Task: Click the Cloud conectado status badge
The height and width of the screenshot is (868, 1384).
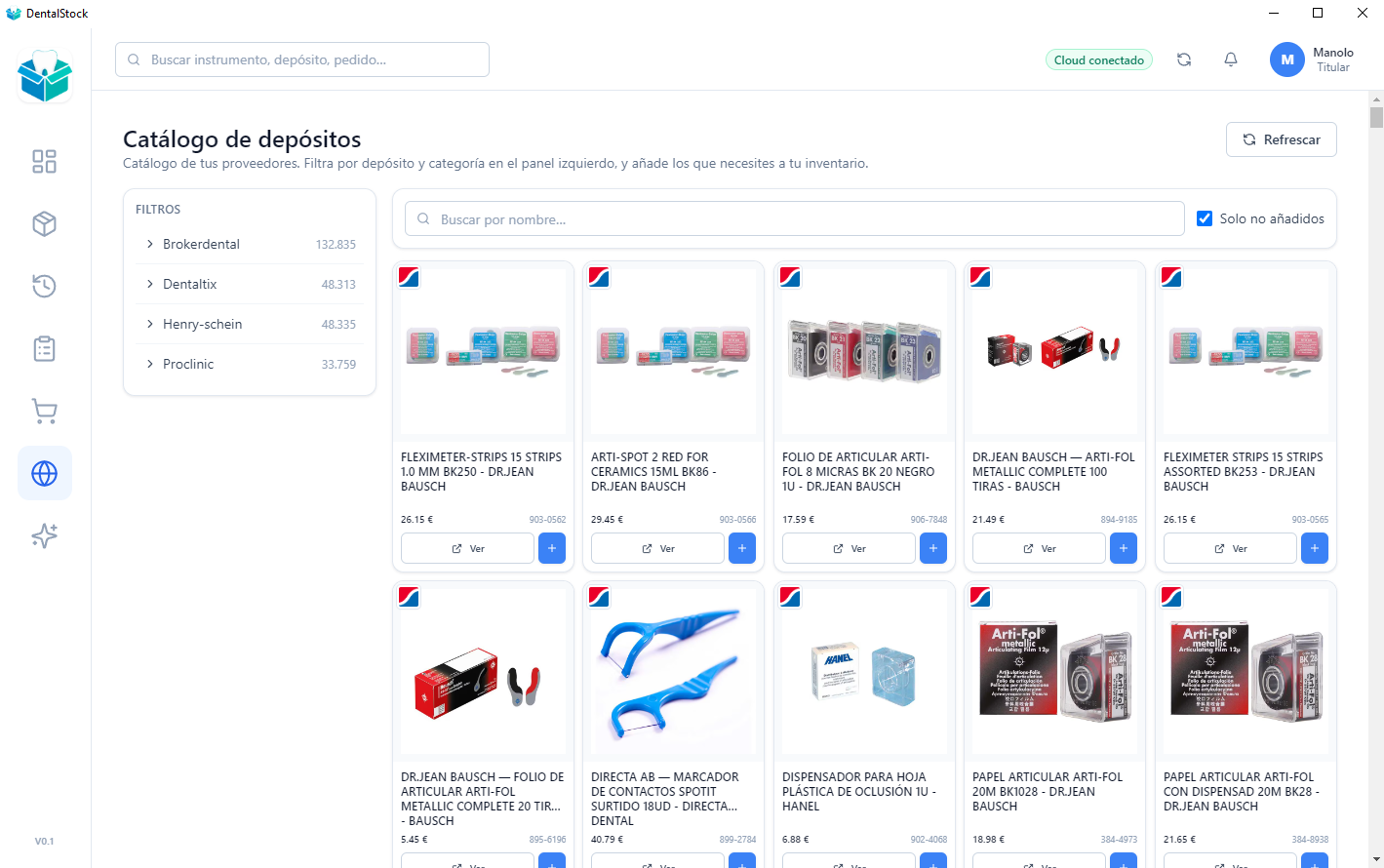Action: click(x=1099, y=59)
